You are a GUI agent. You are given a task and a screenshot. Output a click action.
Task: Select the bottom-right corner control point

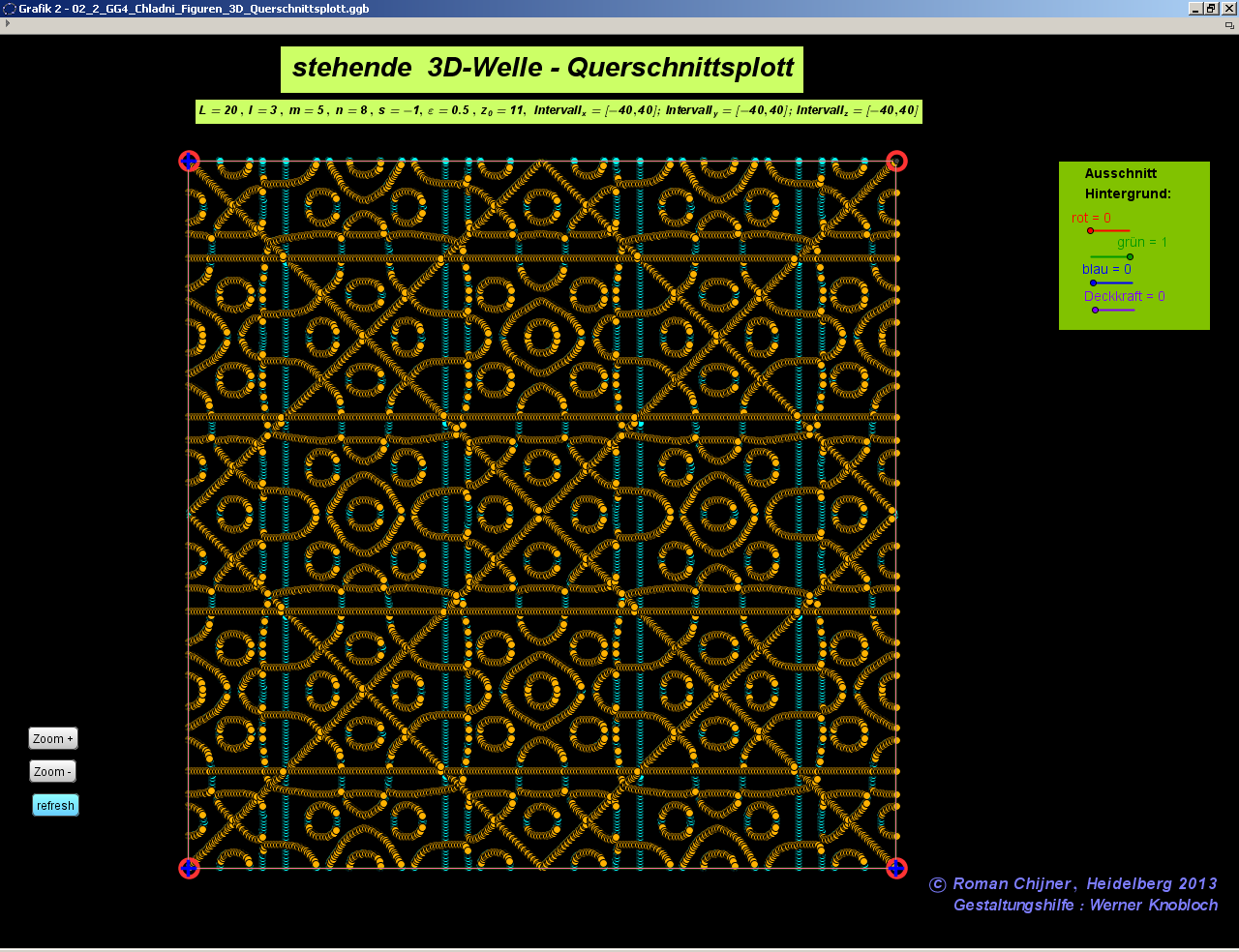tap(896, 869)
